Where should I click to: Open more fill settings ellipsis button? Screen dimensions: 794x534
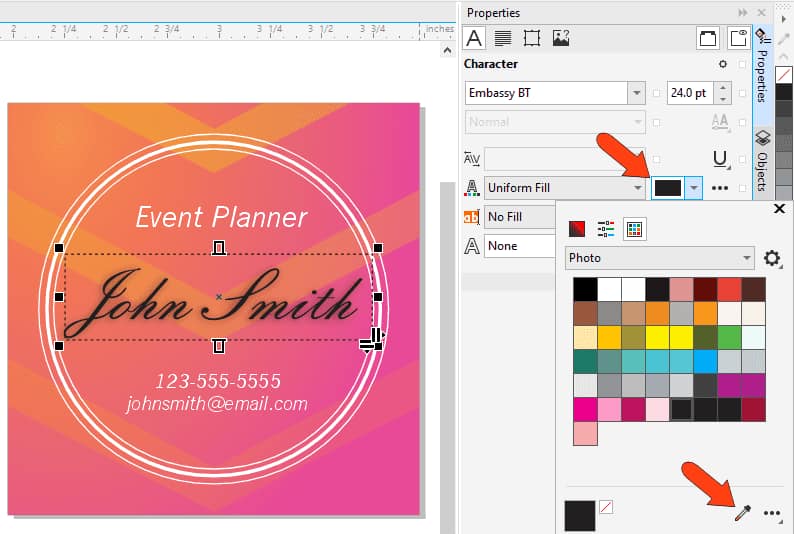click(x=719, y=187)
